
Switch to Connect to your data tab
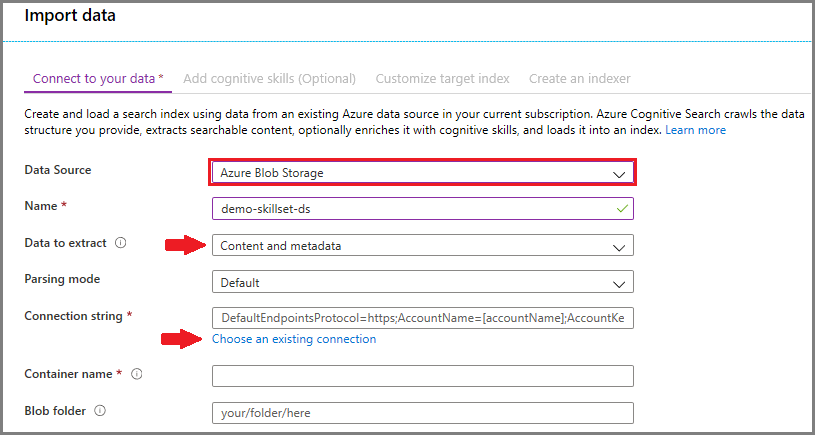98,79
